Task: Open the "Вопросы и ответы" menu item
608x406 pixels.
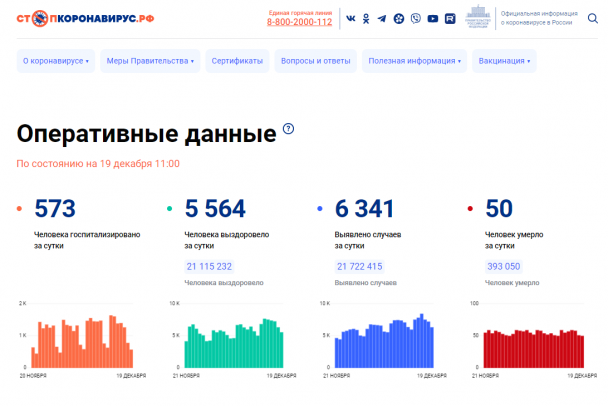Action: [316, 61]
